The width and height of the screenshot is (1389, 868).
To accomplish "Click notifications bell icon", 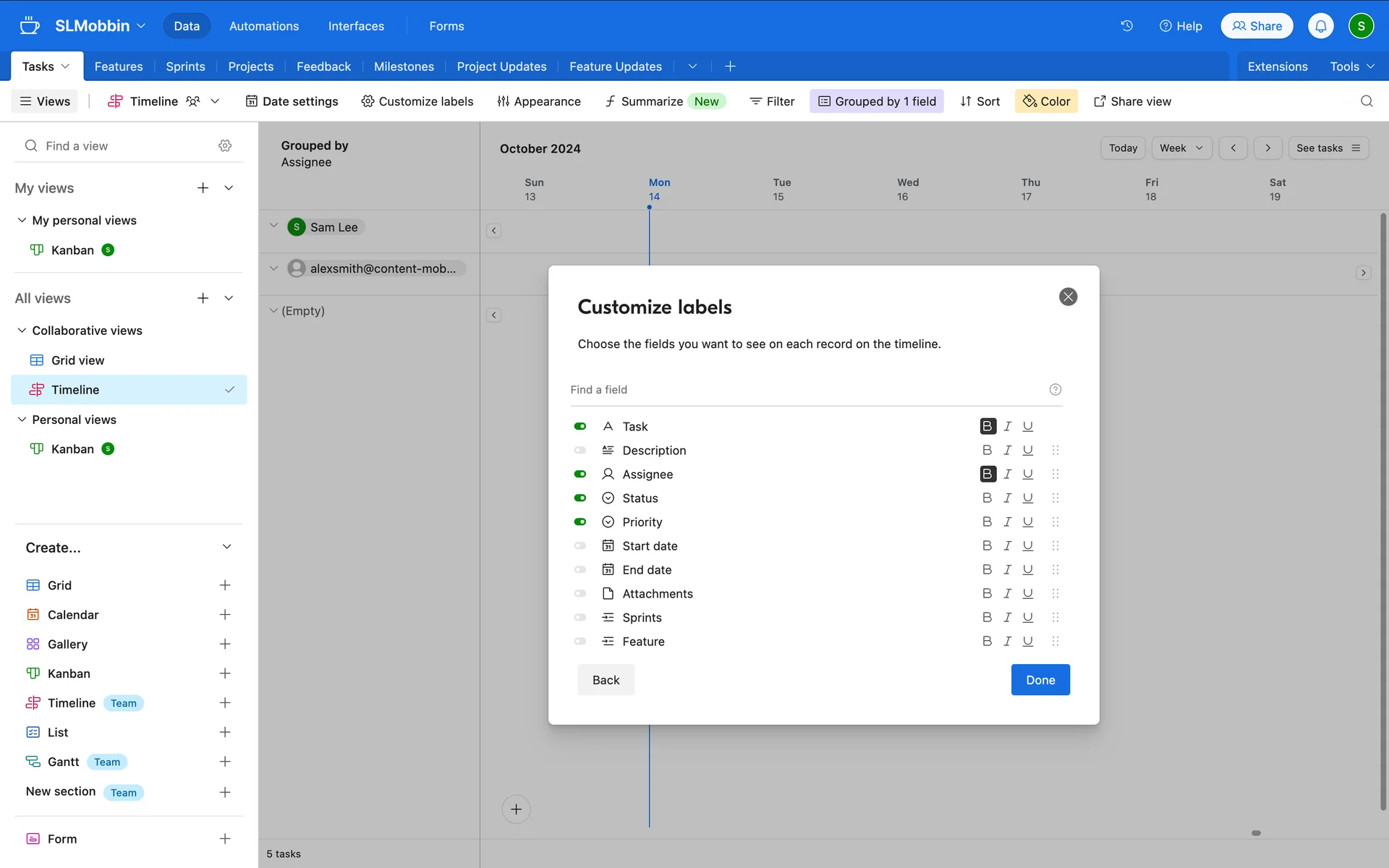I will 1320,26.
